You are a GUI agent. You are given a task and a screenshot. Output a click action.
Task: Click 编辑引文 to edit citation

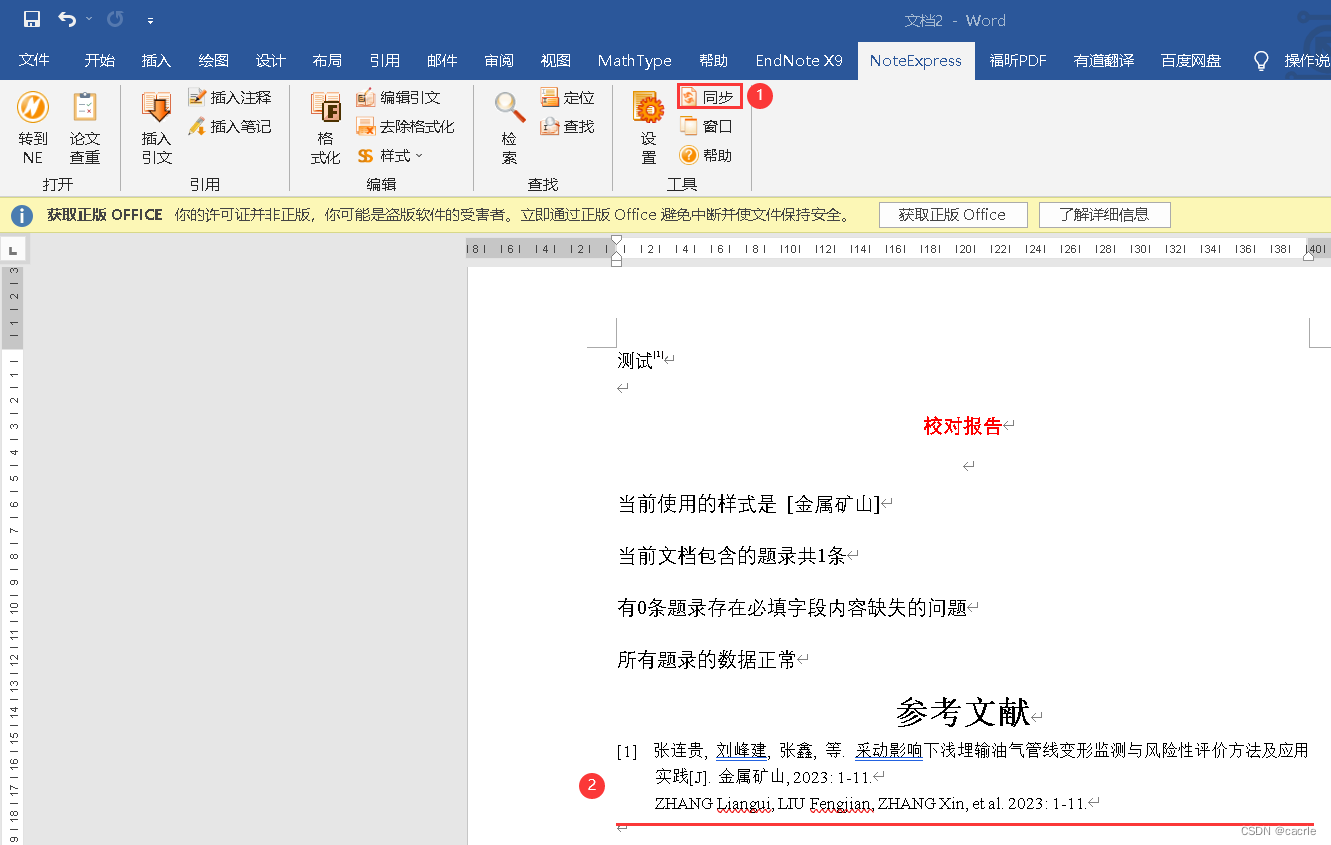pos(398,97)
